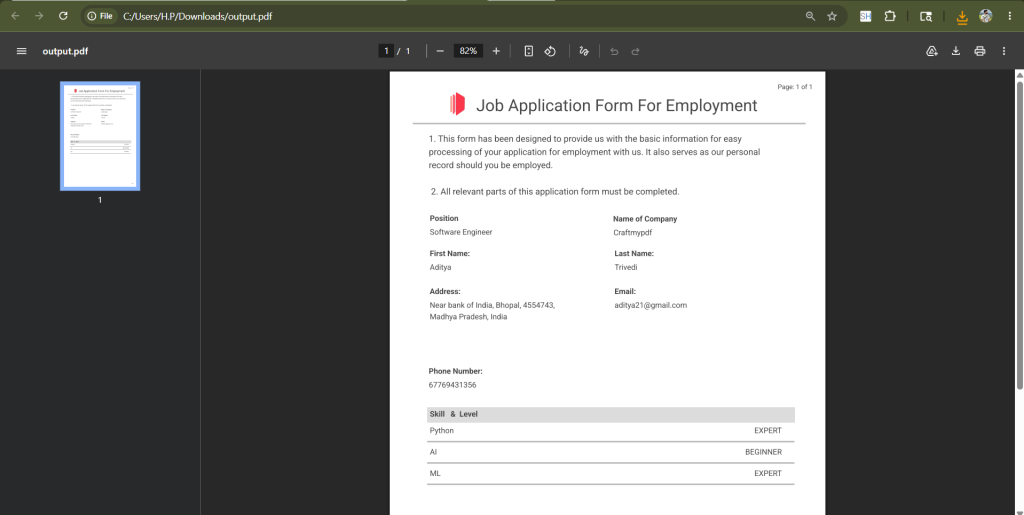Toggle the PDF sidebar hamburger menu
The height and width of the screenshot is (515, 1024).
click(22, 51)
